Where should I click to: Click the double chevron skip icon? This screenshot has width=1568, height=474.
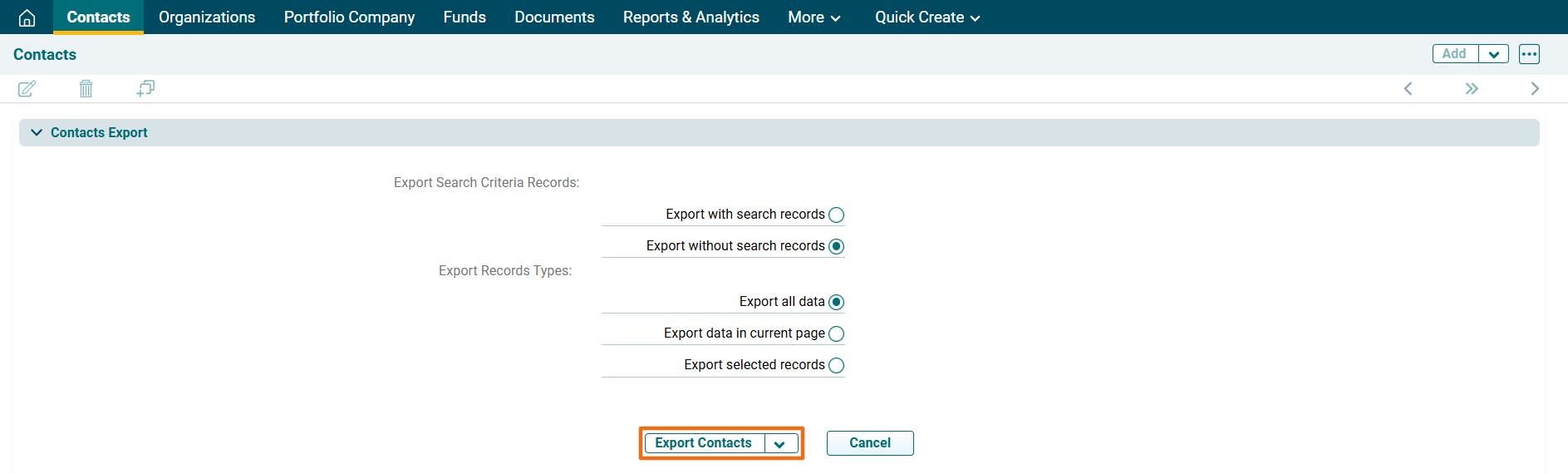pyautogui.click(x=1472, y=89)
